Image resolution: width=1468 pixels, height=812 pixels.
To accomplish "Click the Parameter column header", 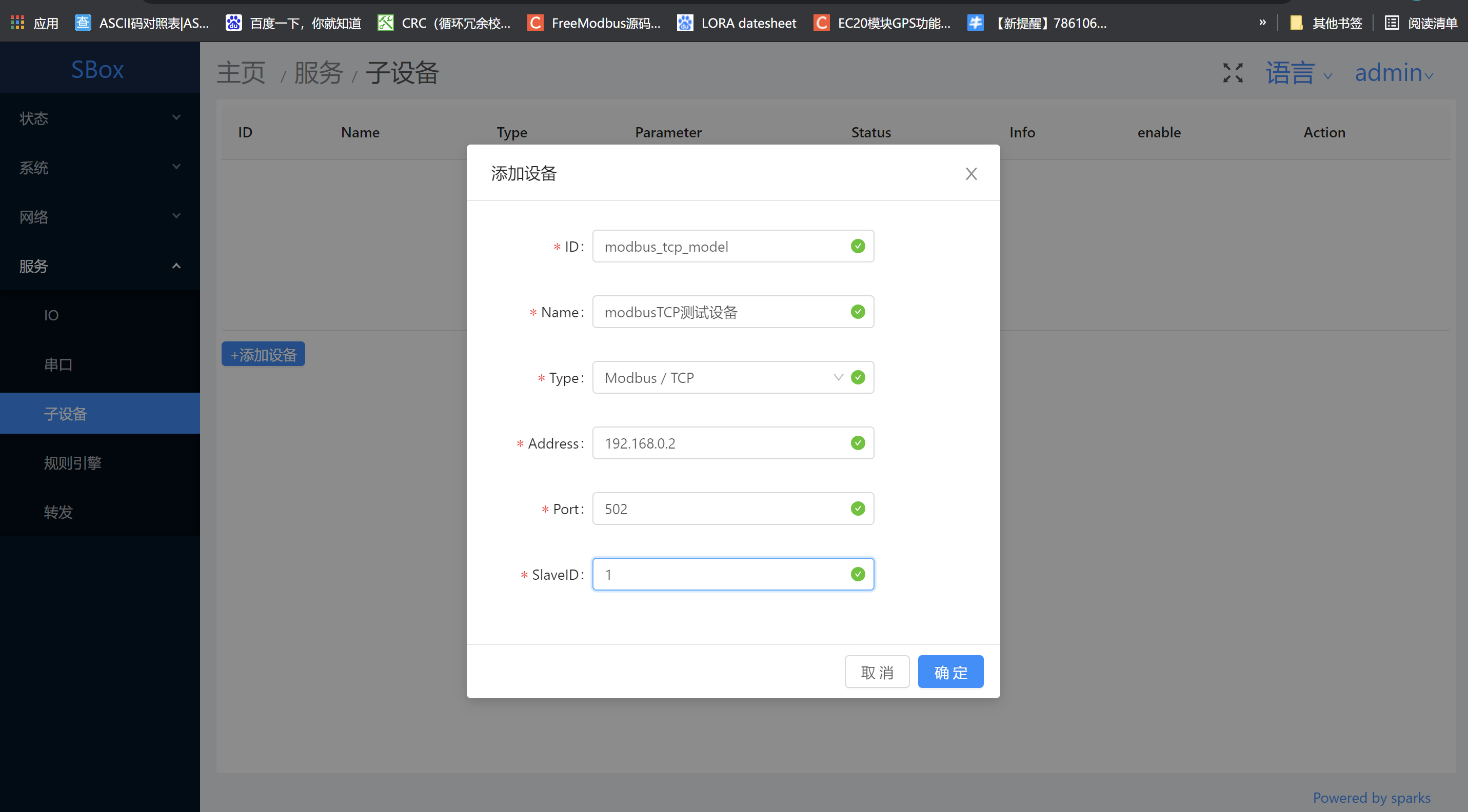I will 668,132.
